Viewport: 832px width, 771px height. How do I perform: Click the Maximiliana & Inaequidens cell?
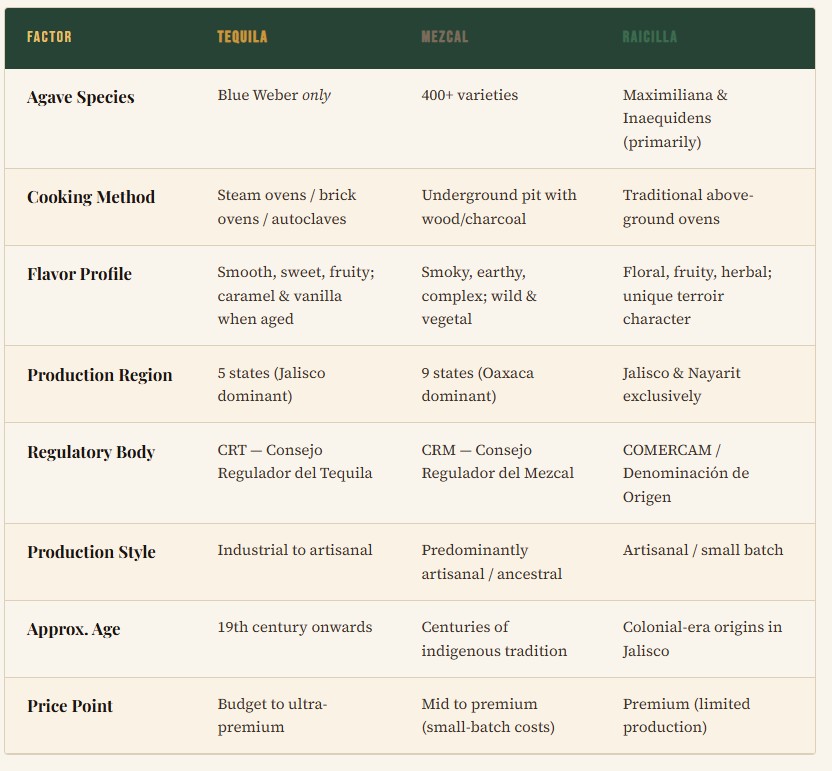coord(675,118)
